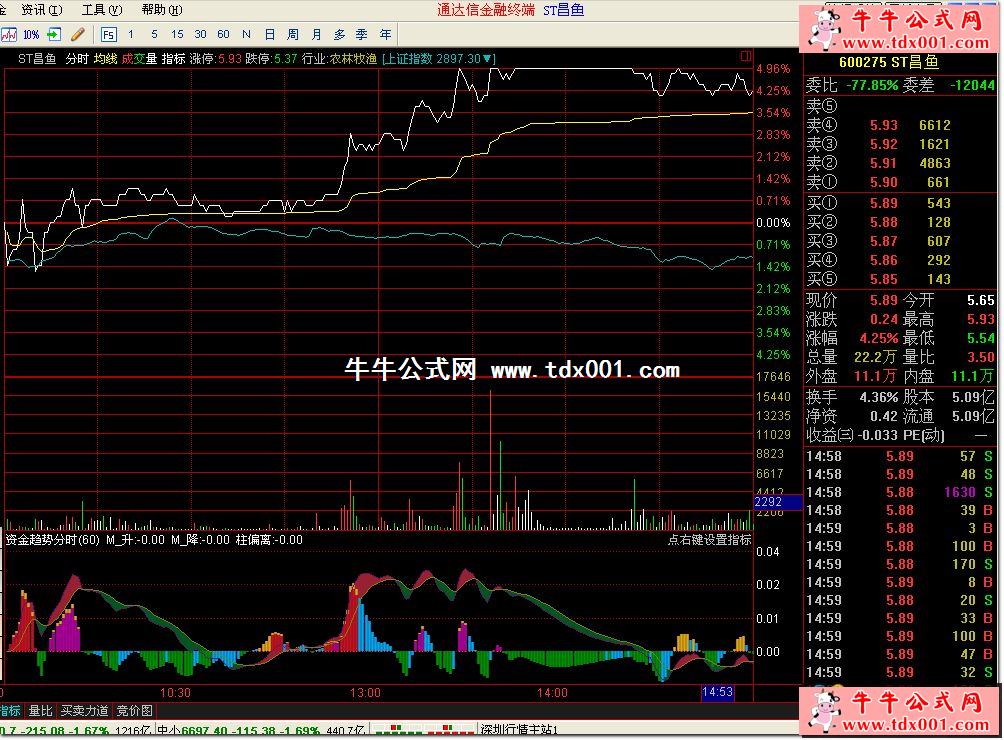The height and width of the screenshot is (740, 1004).
Task: Click the tick row with volume 1630
Action: (900, 492)
